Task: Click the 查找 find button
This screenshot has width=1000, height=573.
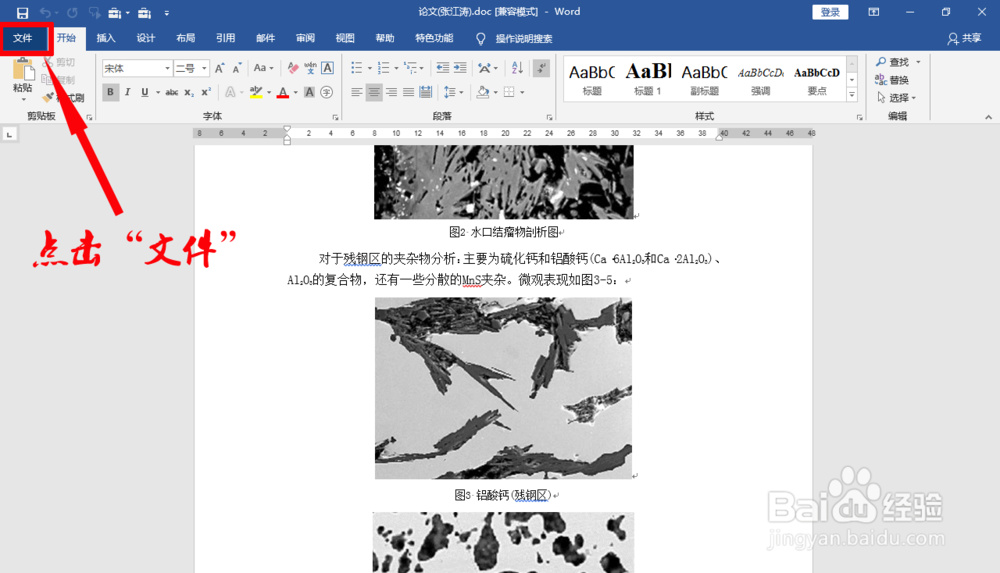Action: pyautogui.click(x=898, y=62)
